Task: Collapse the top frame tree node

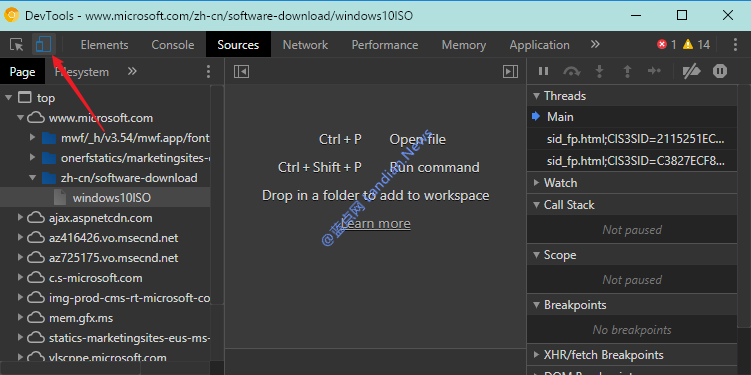Action: 8,98
